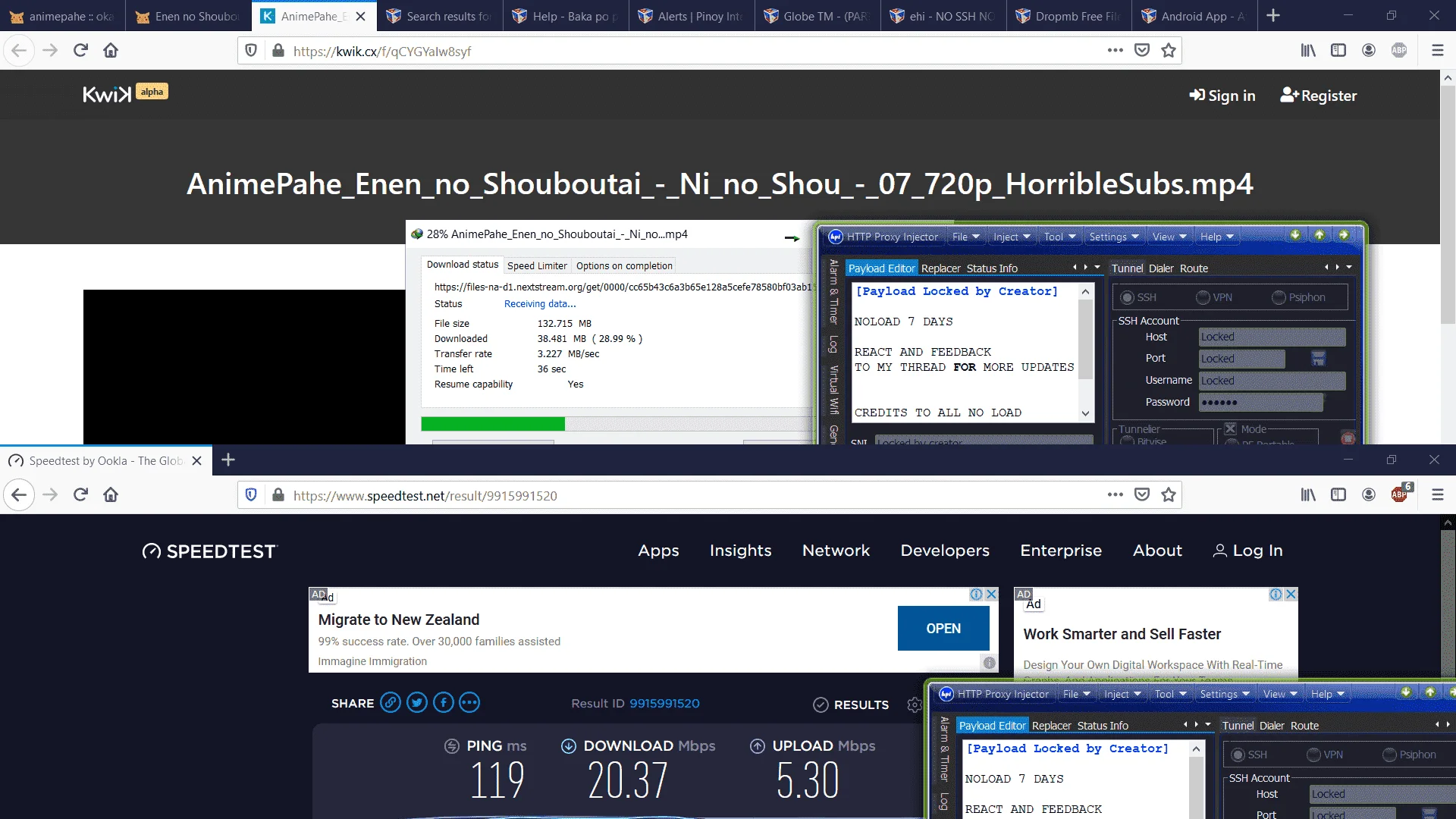Open RESULTS link on Speedtest page
The image size is (1456, 819).
(851, 704)
